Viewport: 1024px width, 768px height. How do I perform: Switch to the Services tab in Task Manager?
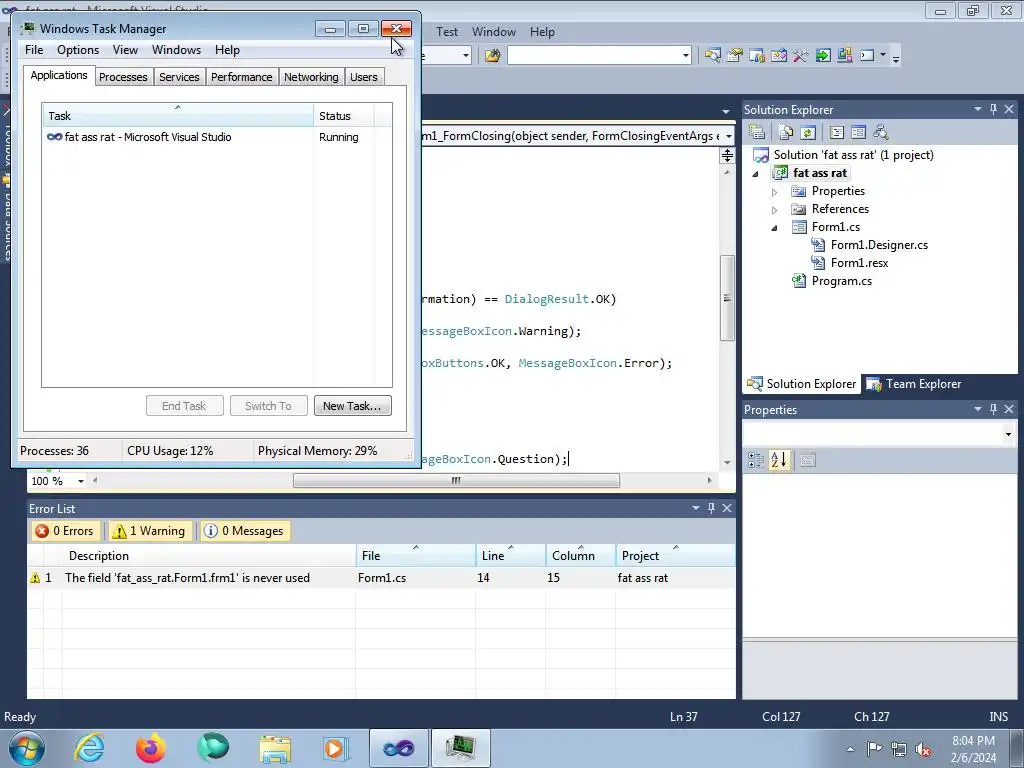click(179, 77)
